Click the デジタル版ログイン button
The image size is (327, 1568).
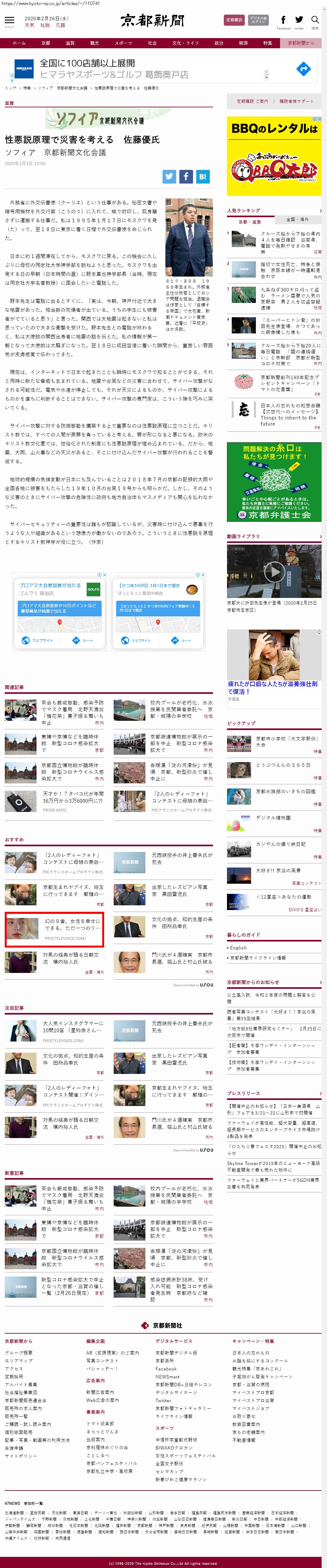(x=258, y=20)
